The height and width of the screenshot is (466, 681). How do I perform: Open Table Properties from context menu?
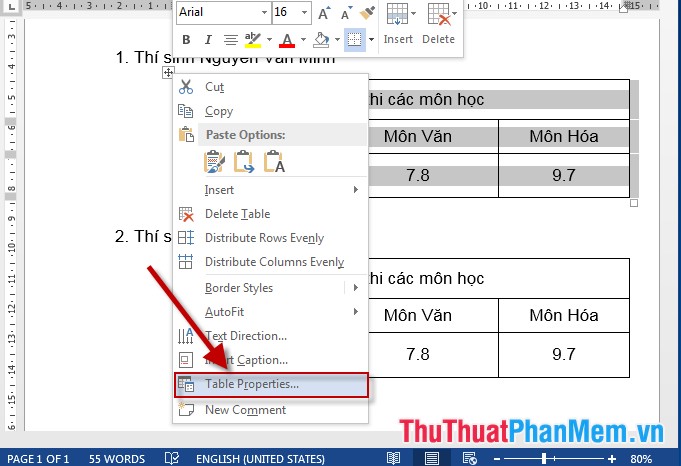tap(251, 384)
